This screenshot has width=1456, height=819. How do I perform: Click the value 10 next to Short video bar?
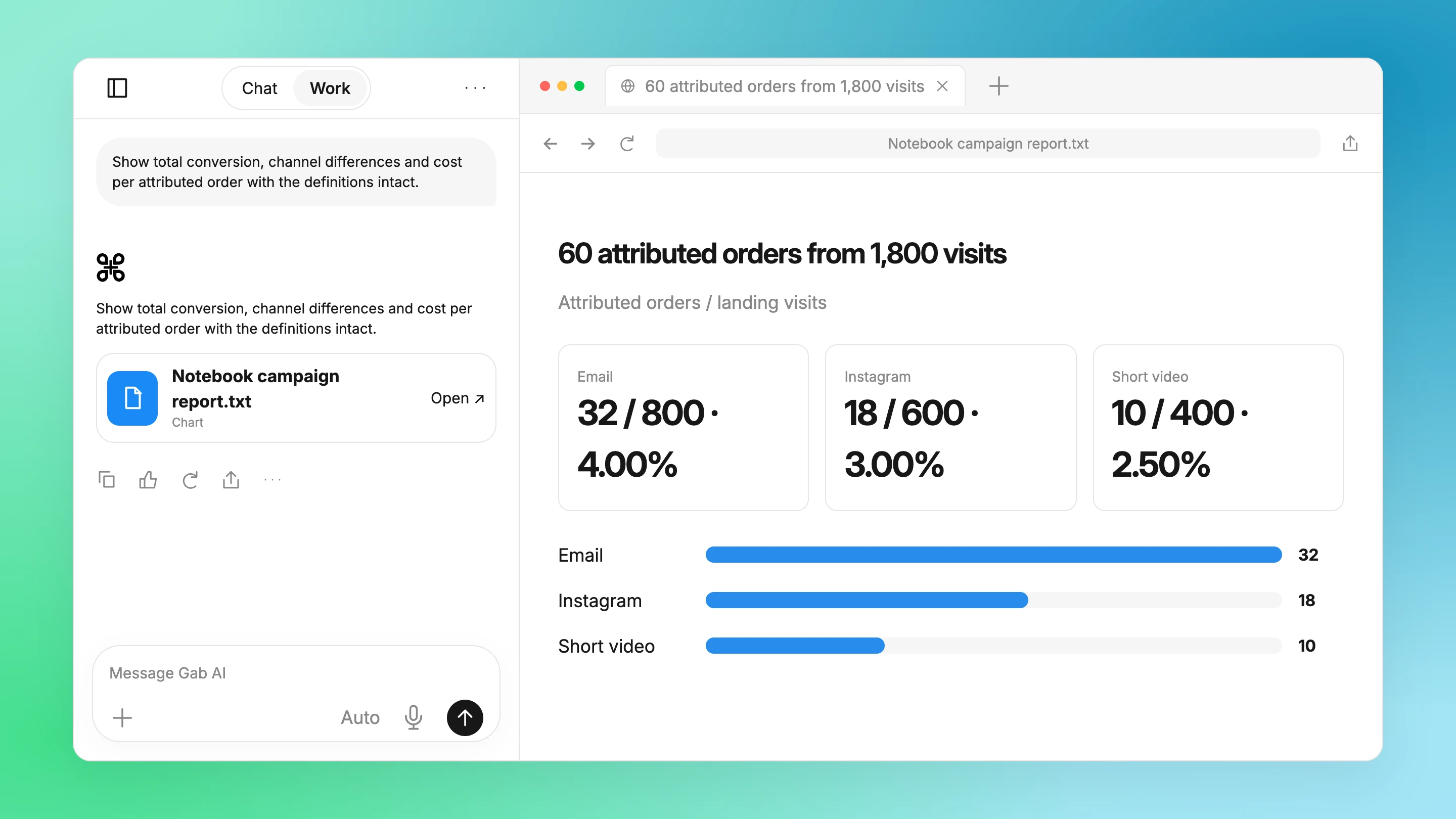1306,646
